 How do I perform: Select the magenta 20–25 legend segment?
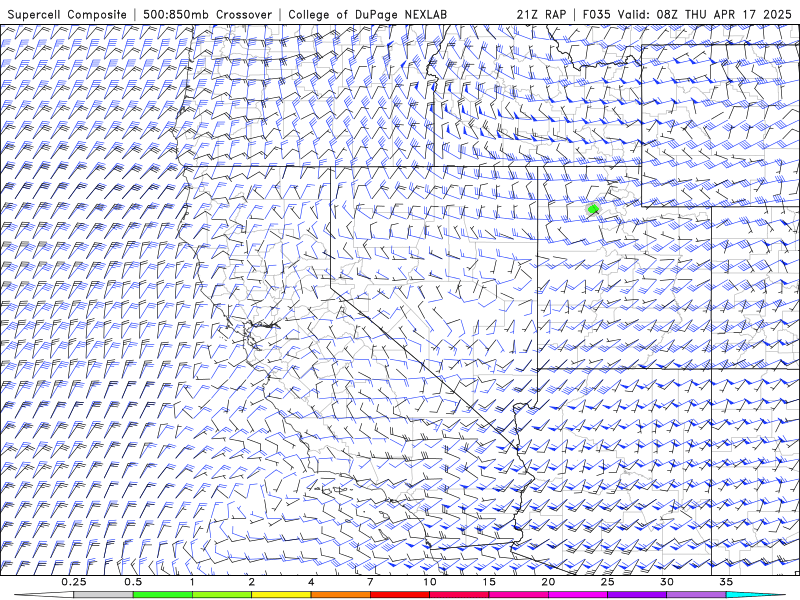coord(578,595)
